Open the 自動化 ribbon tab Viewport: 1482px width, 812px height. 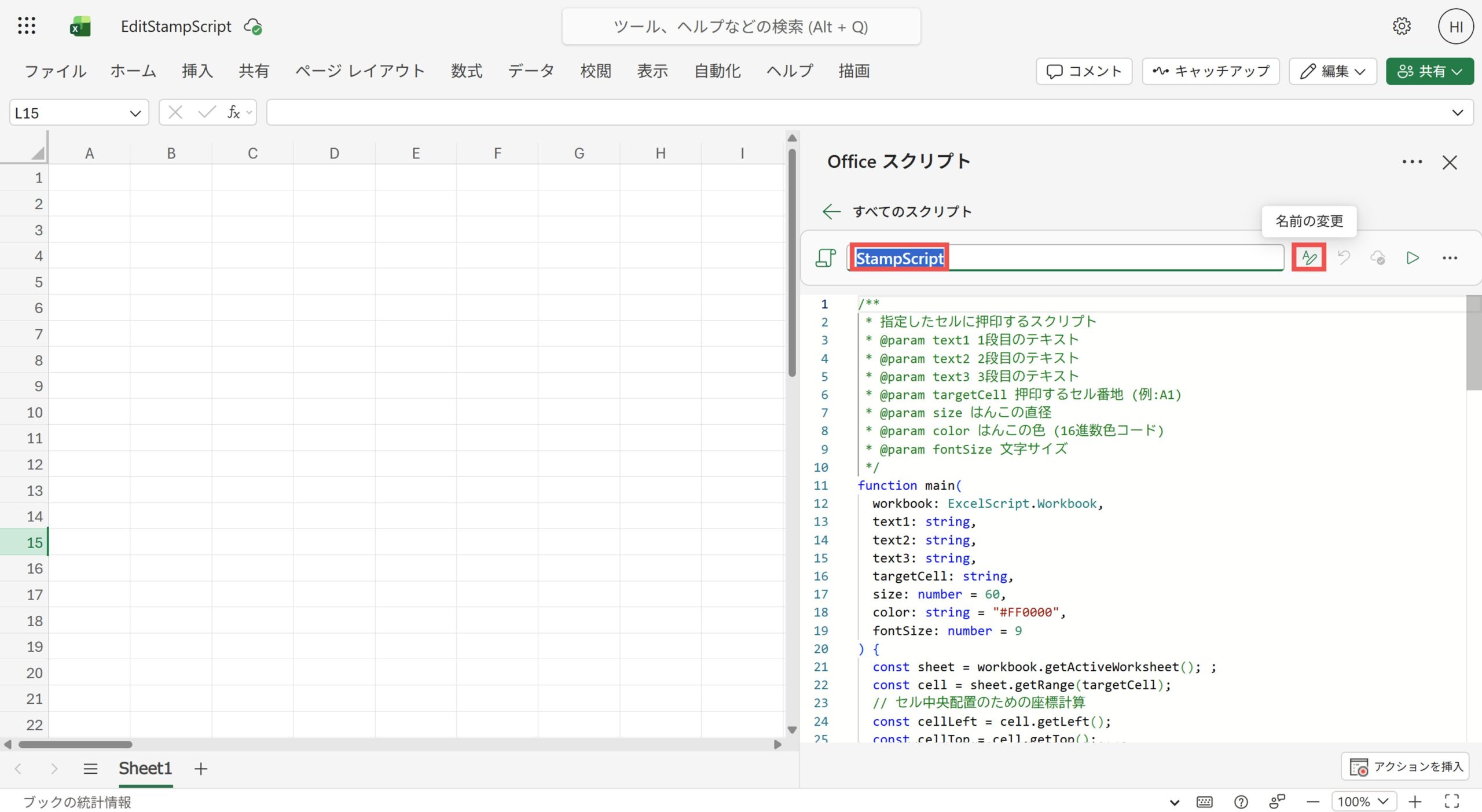pyautogui.click(x=717, y=71)
